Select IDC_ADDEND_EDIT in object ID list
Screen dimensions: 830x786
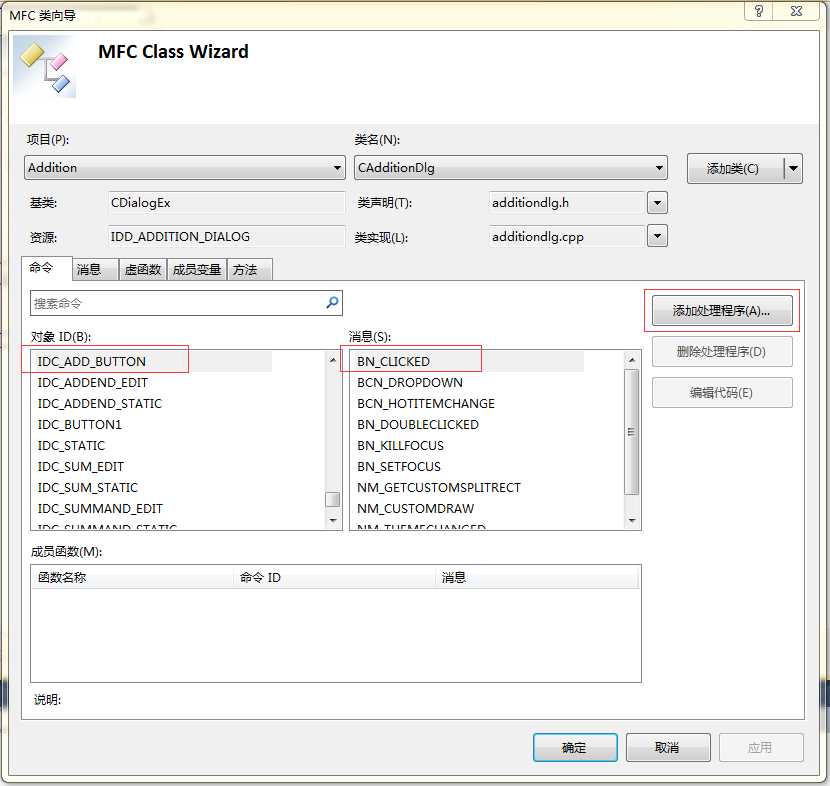coord(92,383)
